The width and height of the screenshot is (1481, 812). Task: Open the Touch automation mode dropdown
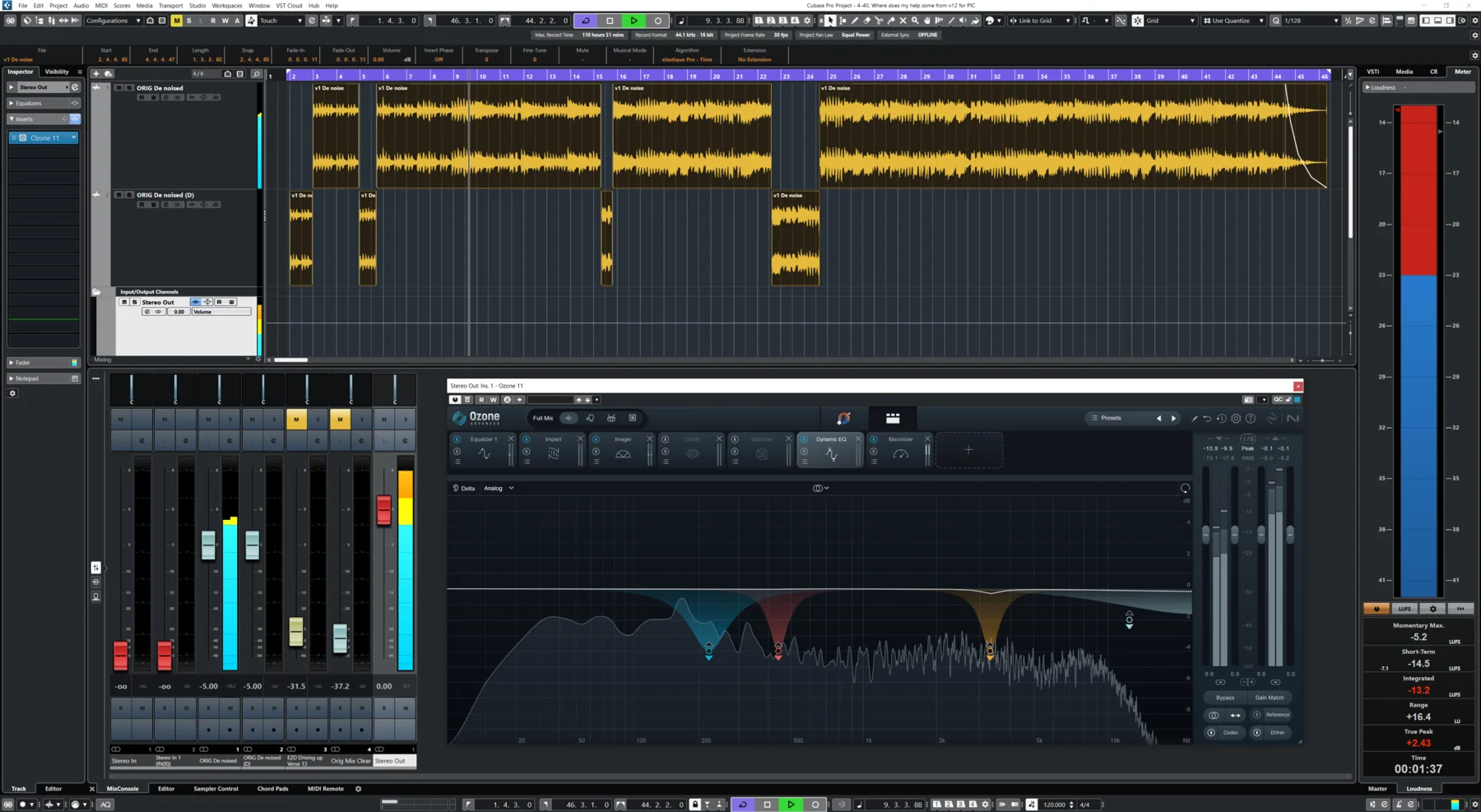pyautogui.click(x=281, y=21)
